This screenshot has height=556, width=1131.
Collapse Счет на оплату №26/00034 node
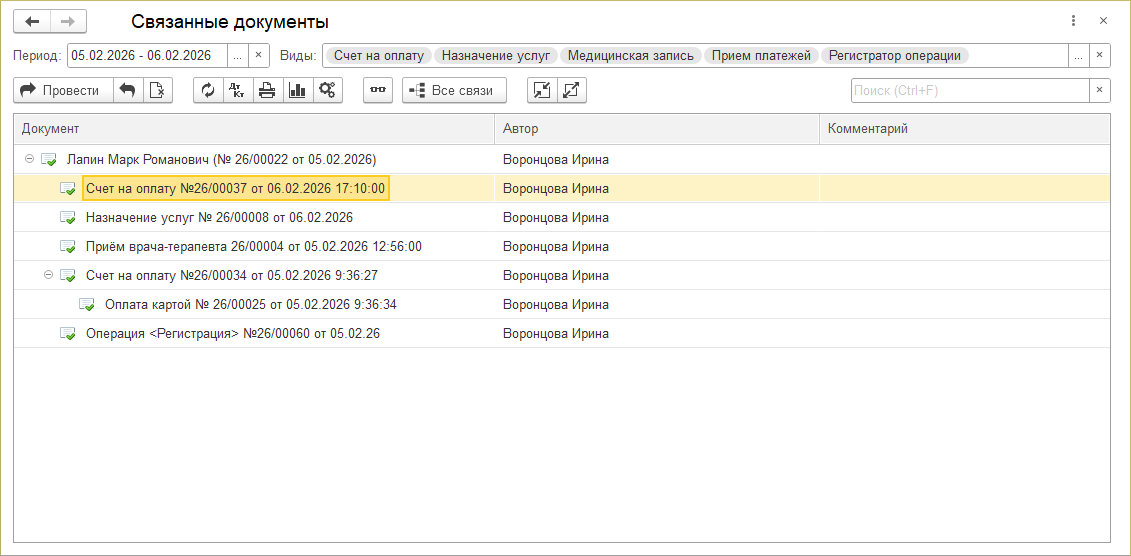pos(49,275)
